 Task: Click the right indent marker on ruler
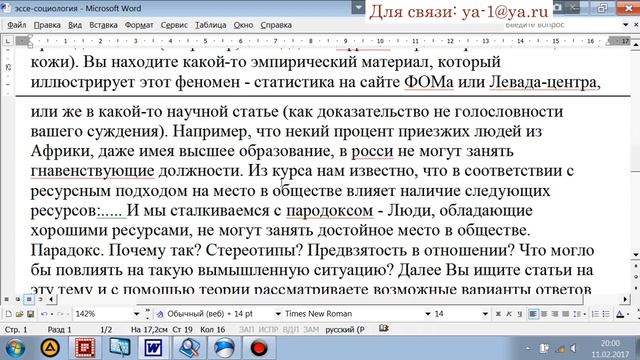click(607, 43)
